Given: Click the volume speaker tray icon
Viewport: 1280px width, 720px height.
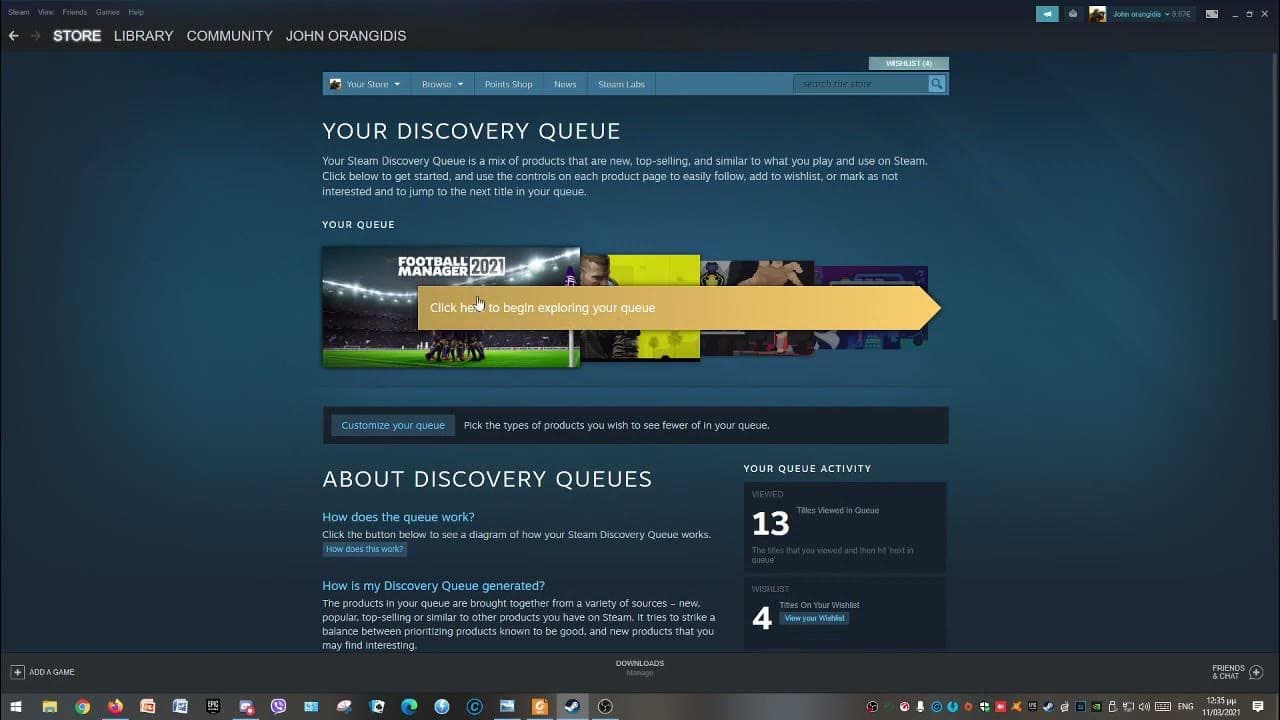Looking at the screenshot, I should (x=1143, y=707).
